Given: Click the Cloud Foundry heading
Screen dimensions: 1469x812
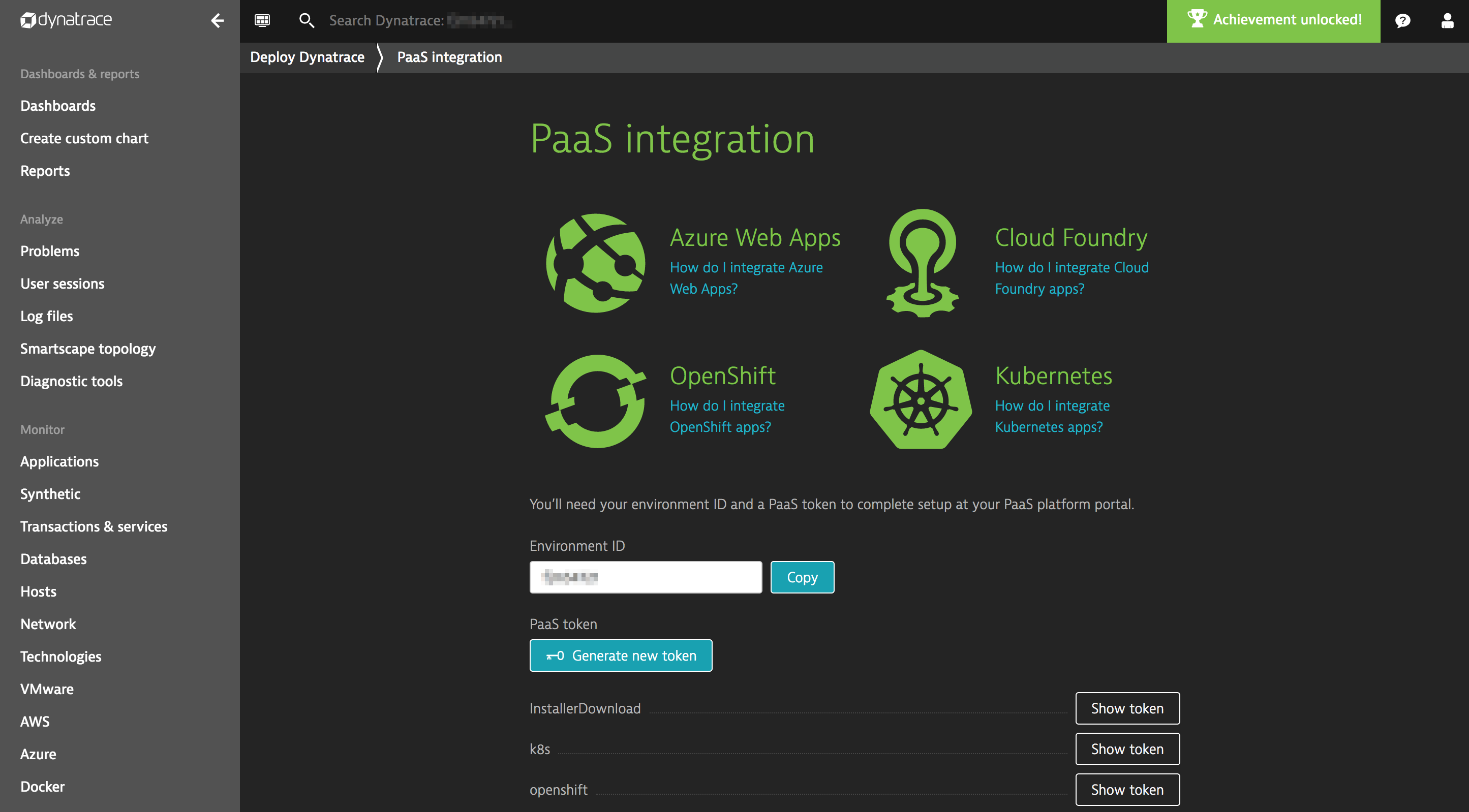Looking at the screenshot, I should click(x=1071, y=238).
